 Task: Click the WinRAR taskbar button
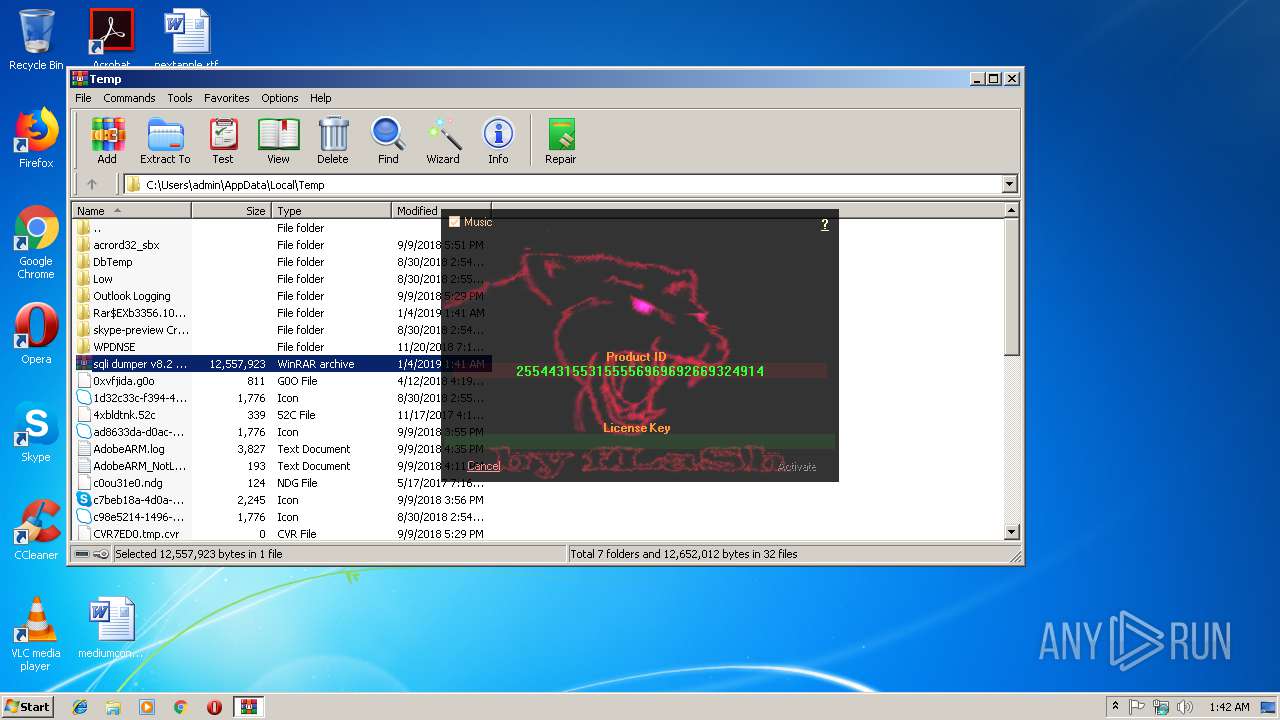click(x=248, y=707)
